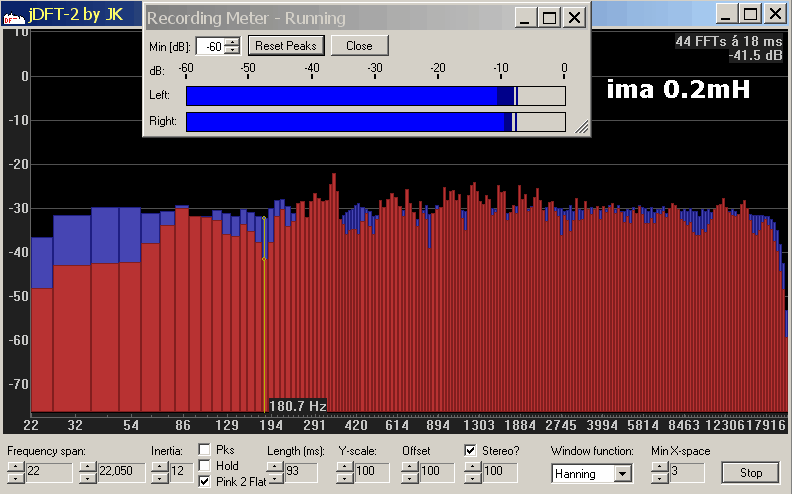This screenshot has width=811, height=496.
Task: Click the jDFT-2 application icon in title bar
Action: [x=14, y=18]
